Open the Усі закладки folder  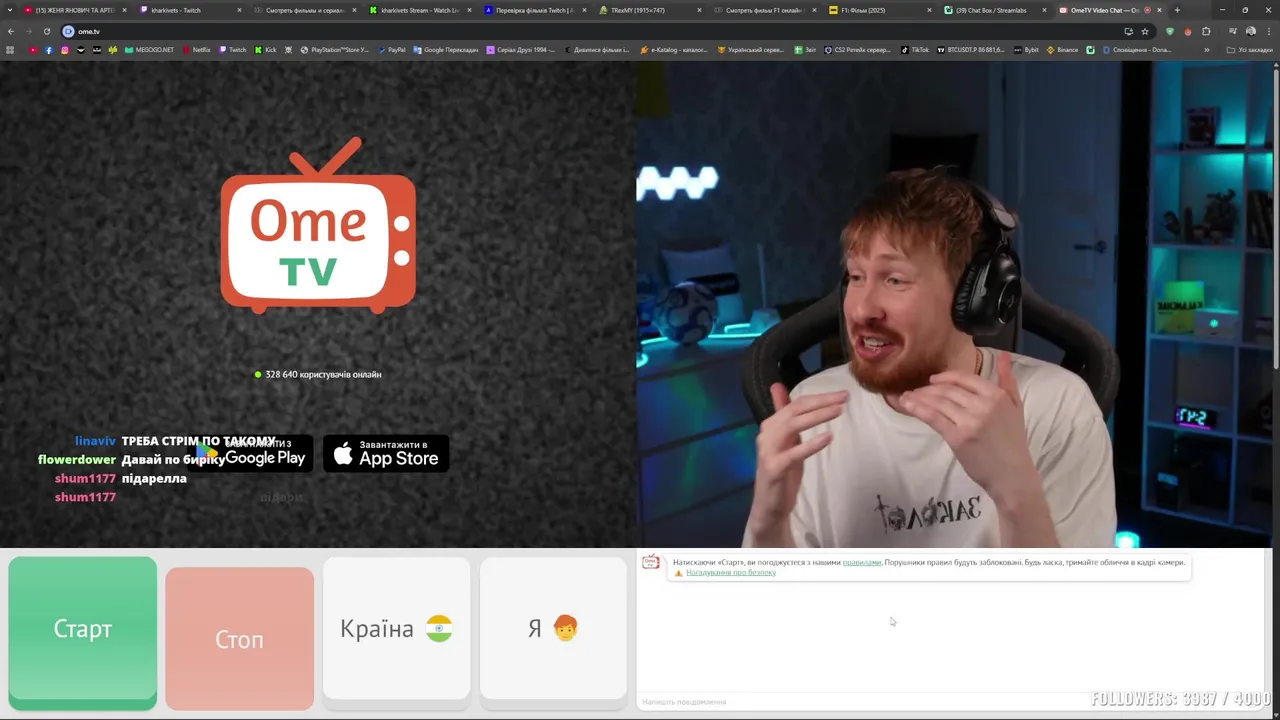click(x=1250, y=49)
